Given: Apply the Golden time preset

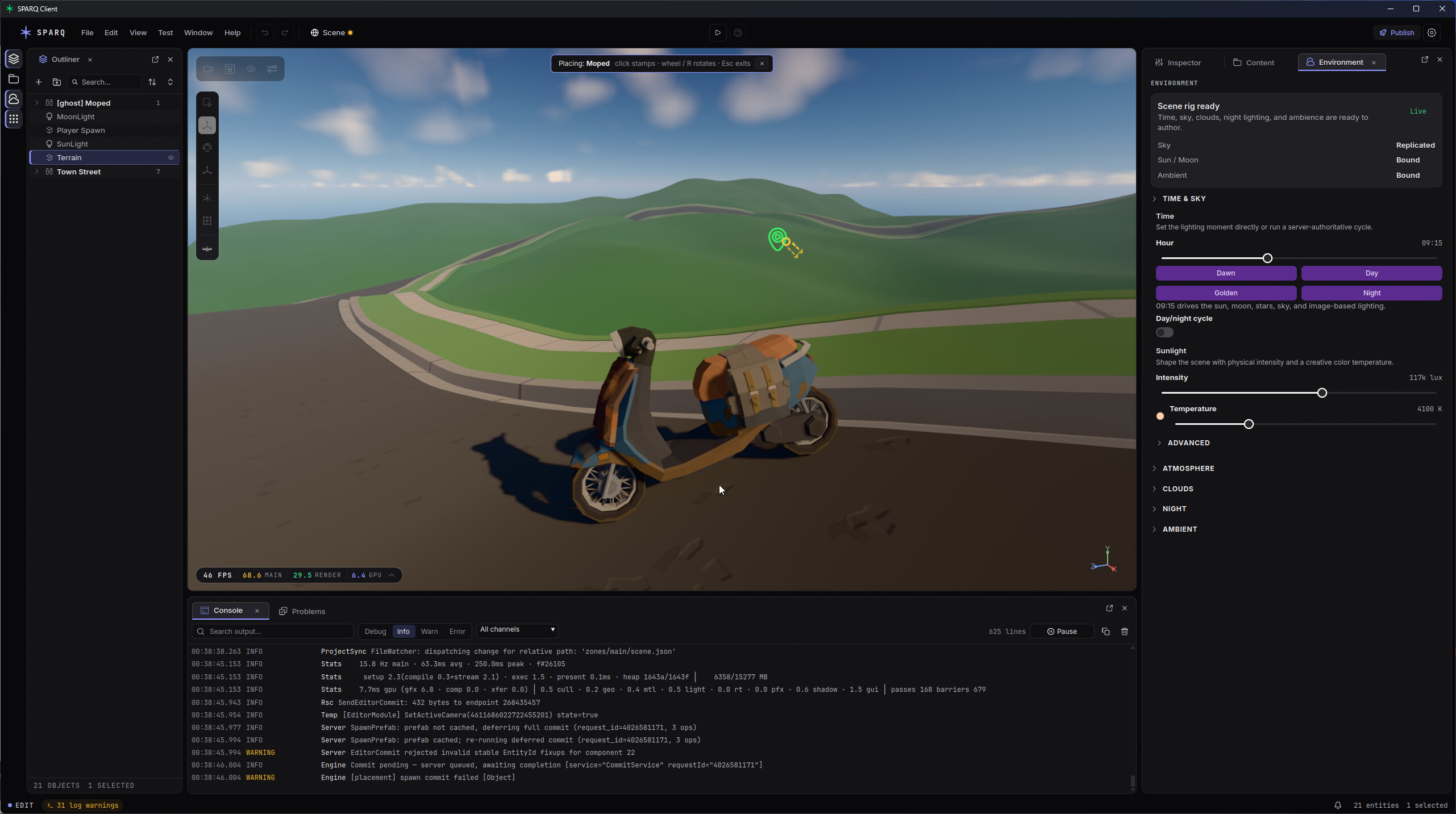Looking at the screenshot, I should (1226, 293).
